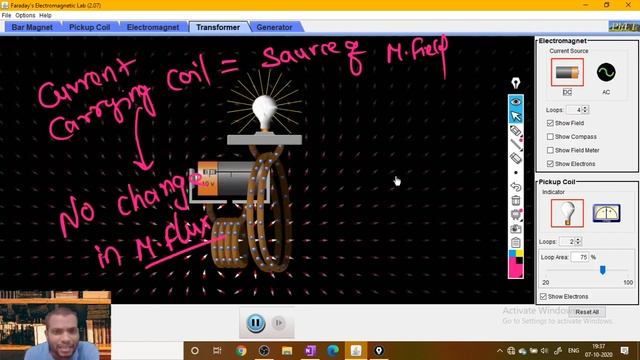
Task: Click the PhET logo at top right
Action: click(624, 27)
